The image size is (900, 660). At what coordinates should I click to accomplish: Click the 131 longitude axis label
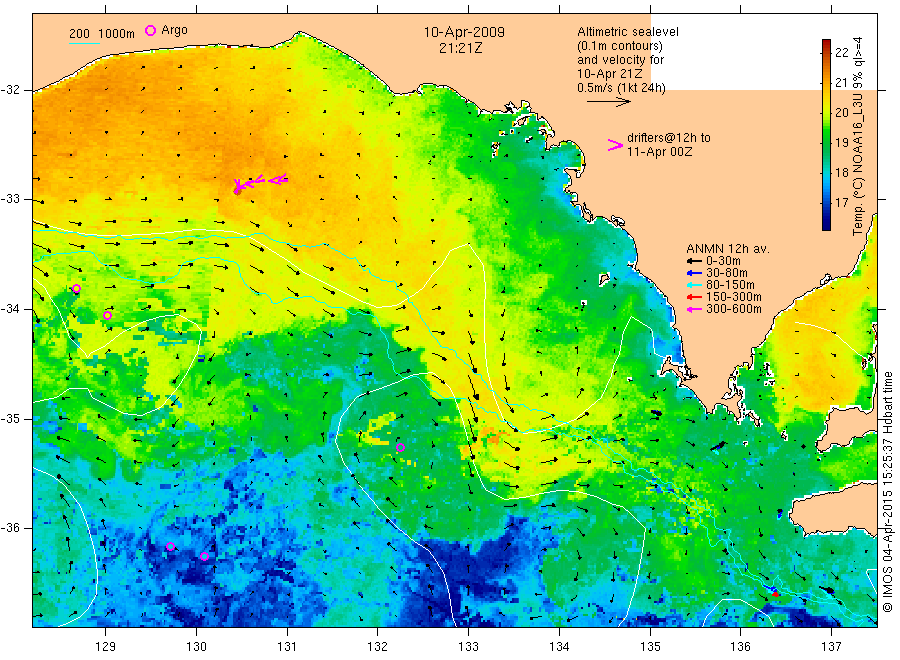[x=287, y=647]
